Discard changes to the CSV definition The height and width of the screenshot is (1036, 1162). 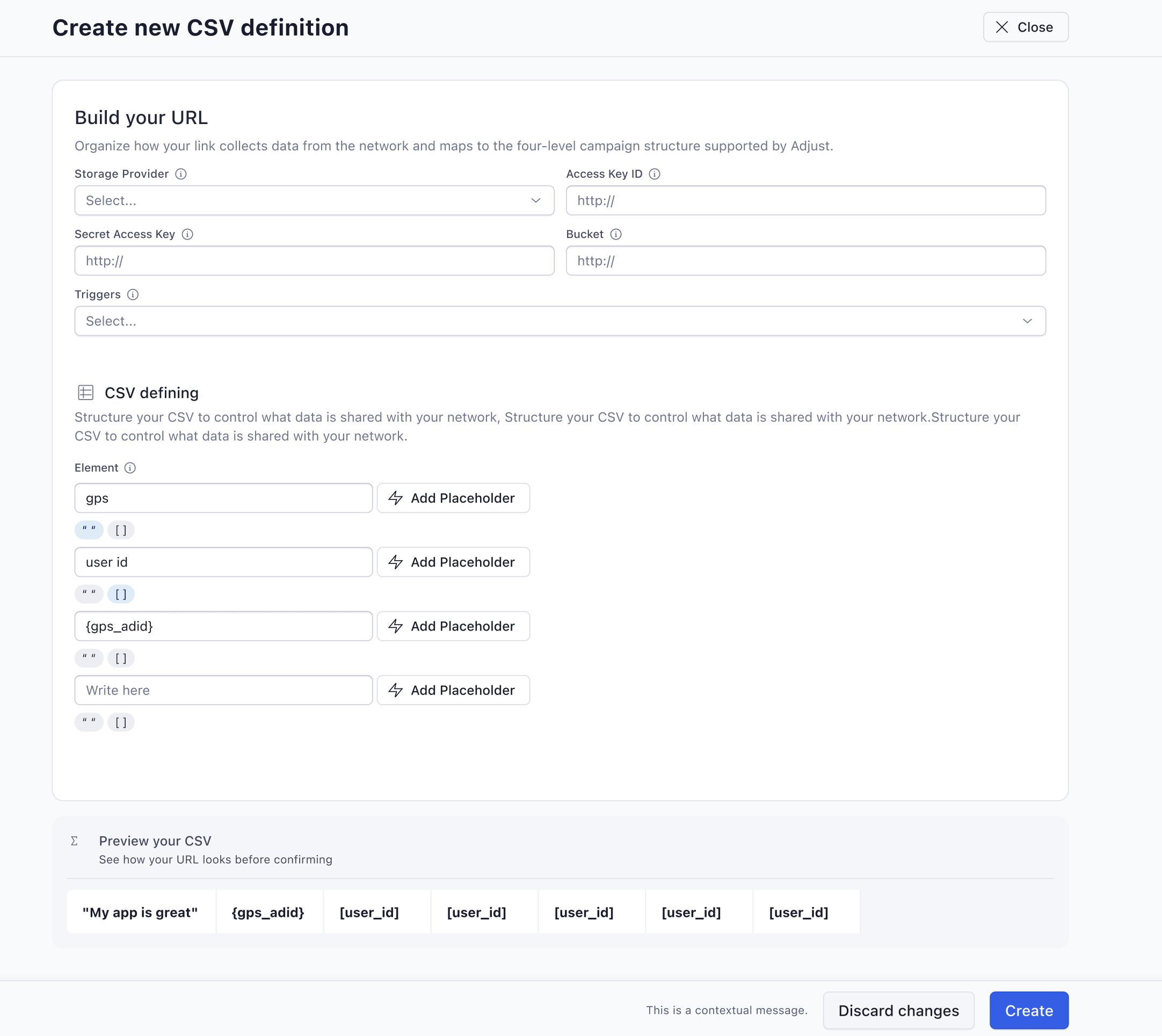coord(898,1010)
